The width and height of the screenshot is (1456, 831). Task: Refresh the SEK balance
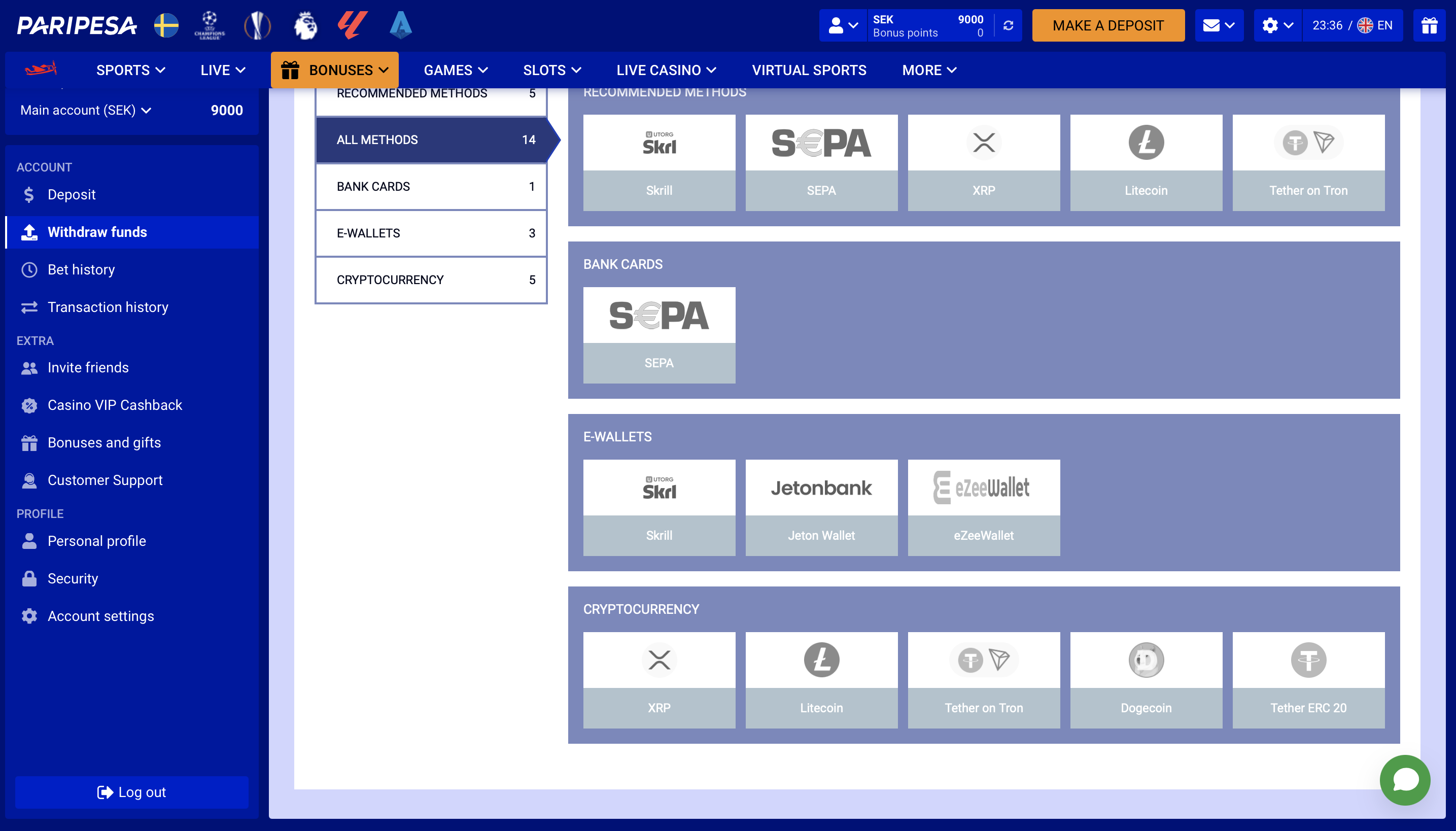[1009, 26]
